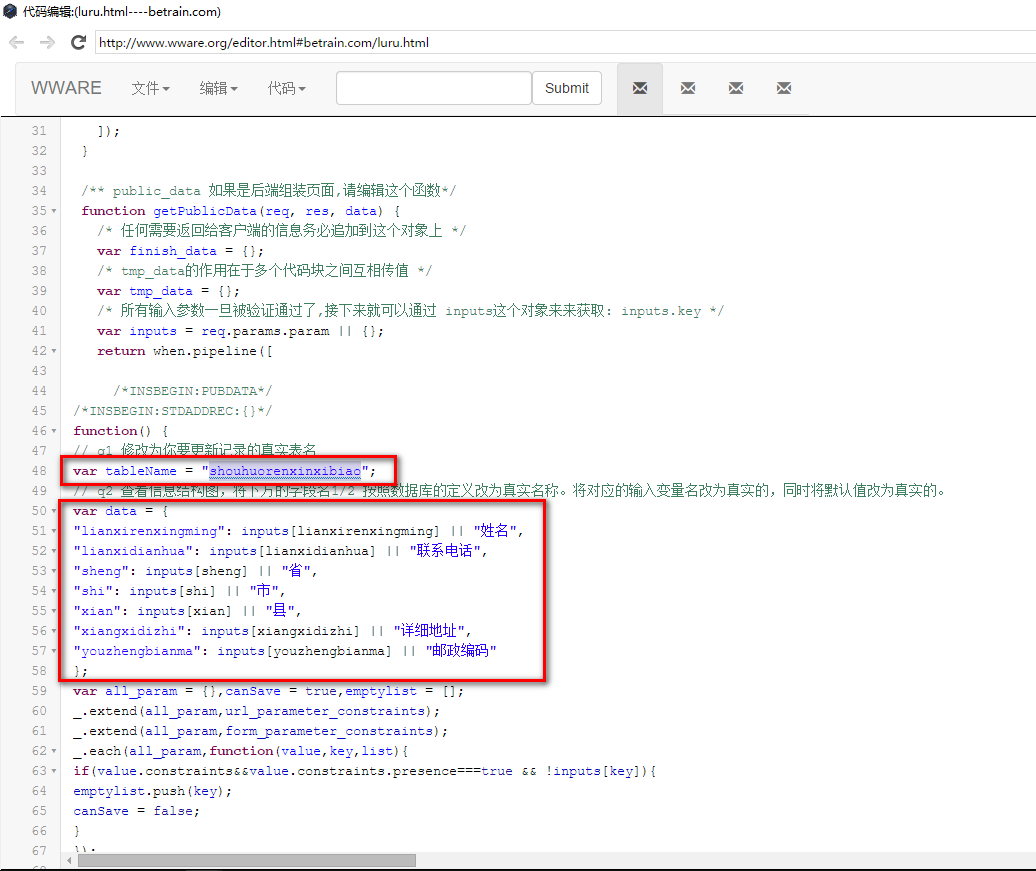Click the INSBEGIN:STDADDREC comment
This screenshot has height=871, width=1036.
[x=173, y=411]
